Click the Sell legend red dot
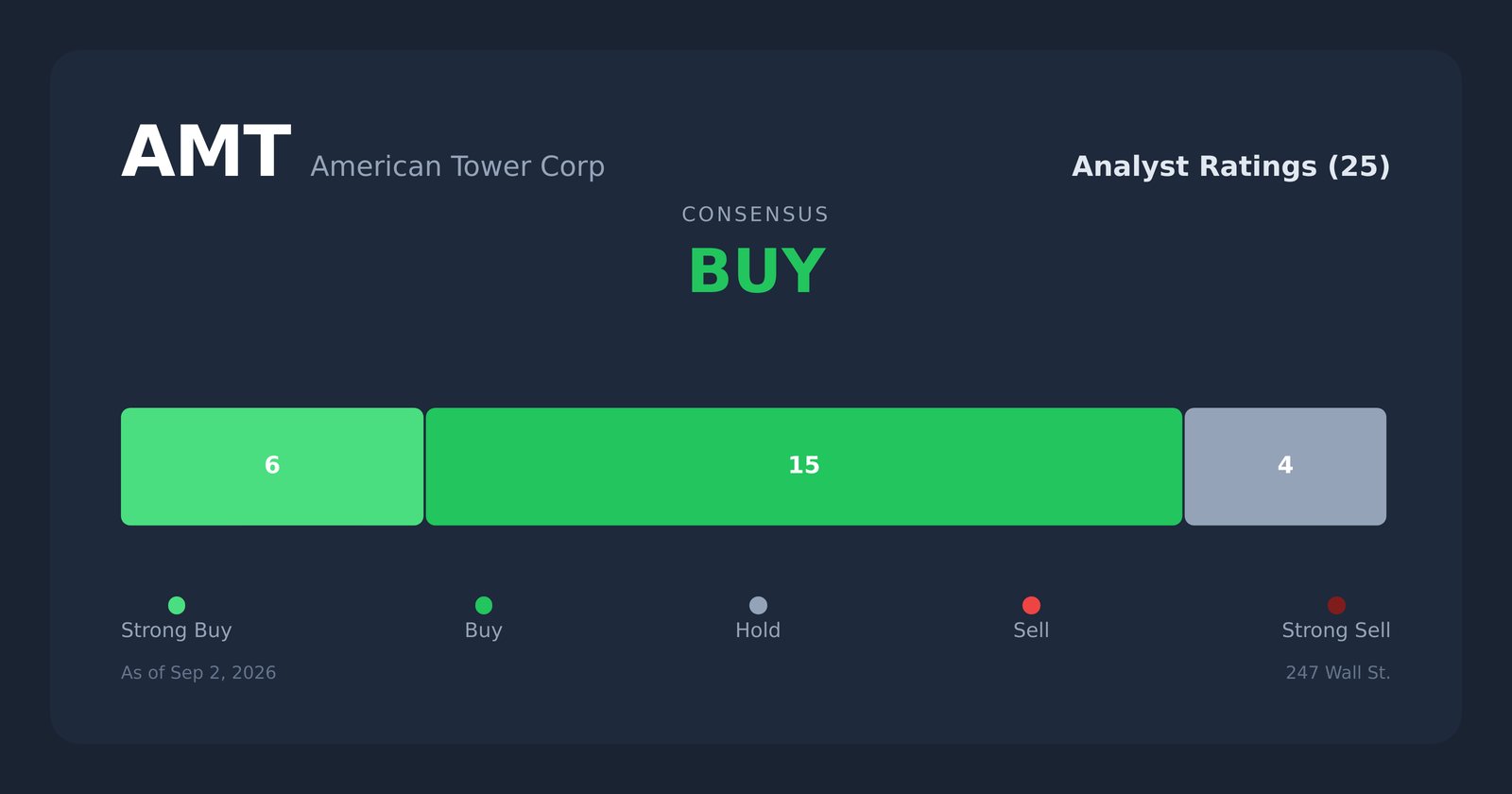Viewport: 1512px width, 794px height. click(1031, 605)
